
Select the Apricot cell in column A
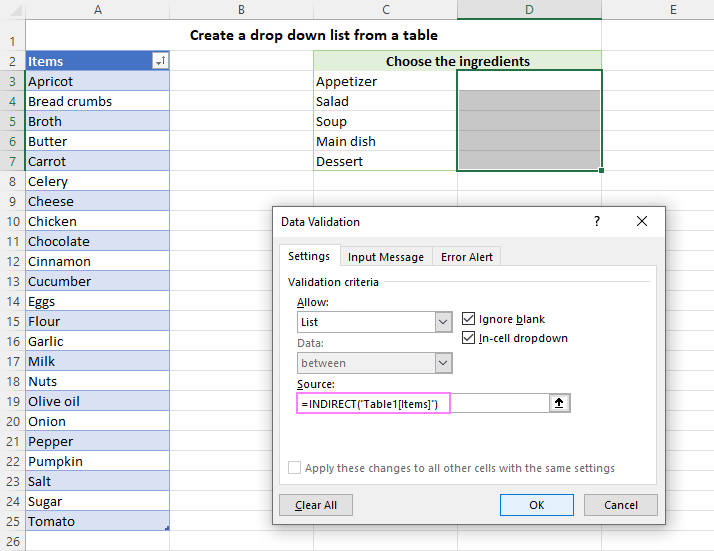point(97,81)
